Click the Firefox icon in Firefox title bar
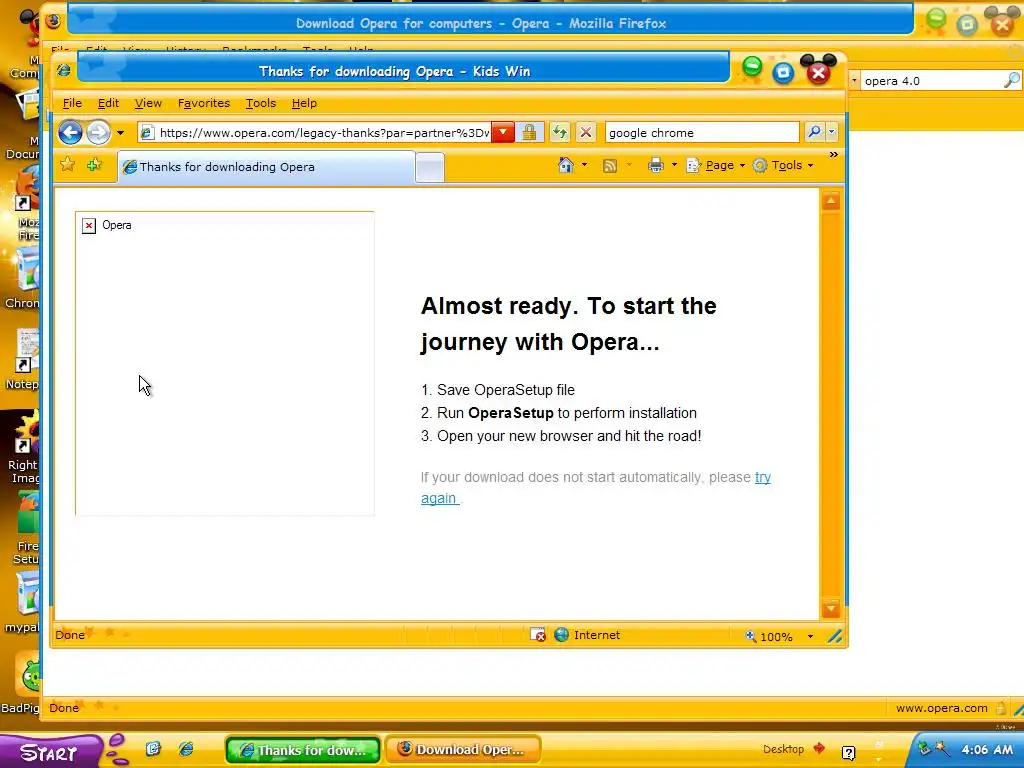The image size is (1024, 768). coord(54,22)
